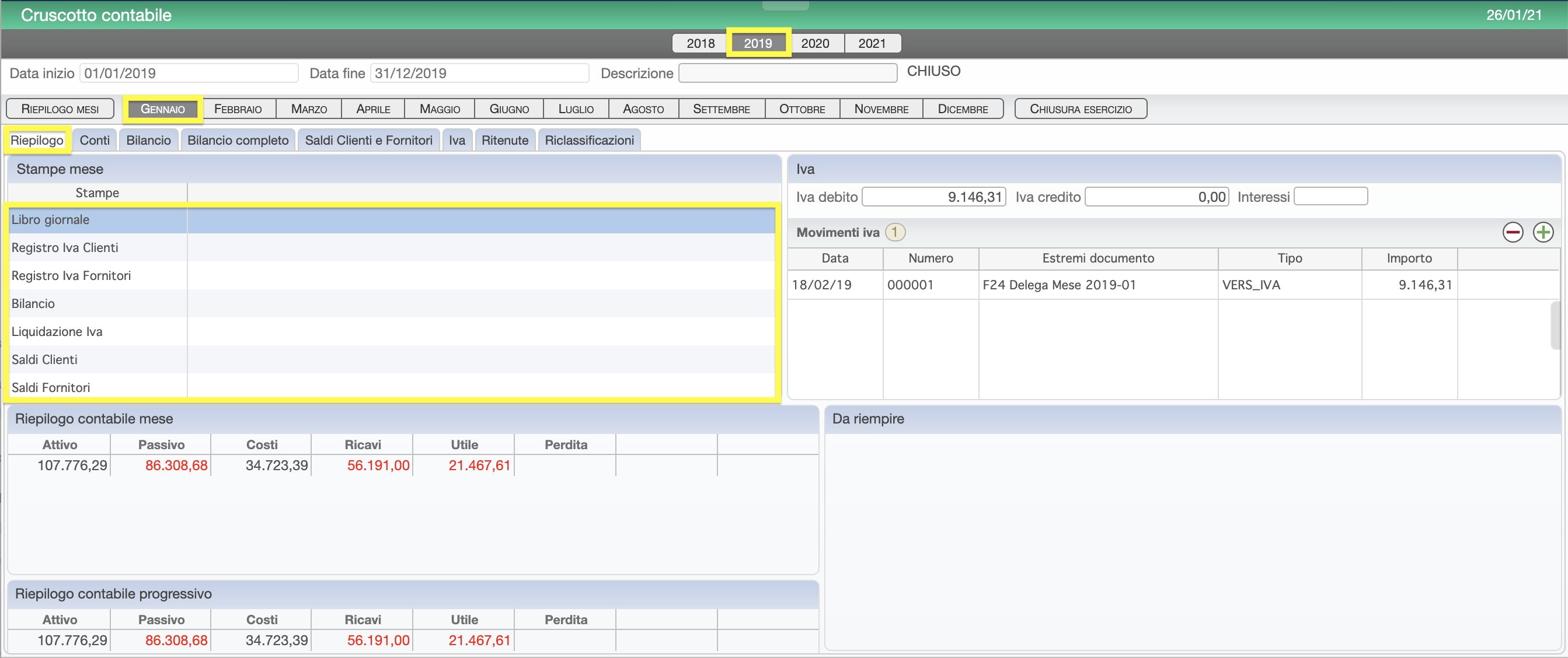1568x658 pixels.
Task: Click the Descrizione field
Action: click(788, 73)
